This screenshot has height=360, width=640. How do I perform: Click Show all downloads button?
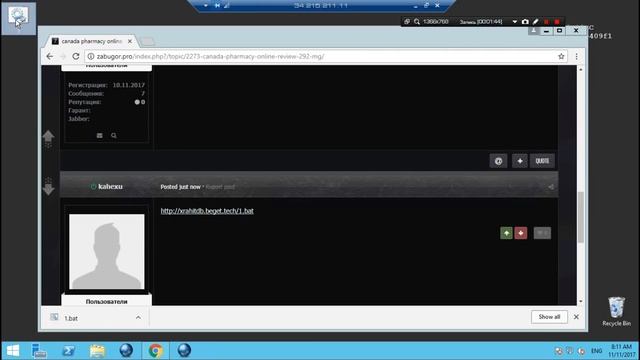point(549,317)
